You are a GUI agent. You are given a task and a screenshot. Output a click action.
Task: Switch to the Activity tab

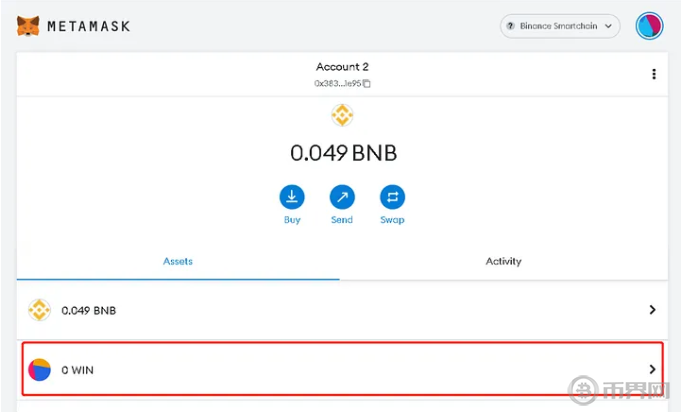pos(503,261)
